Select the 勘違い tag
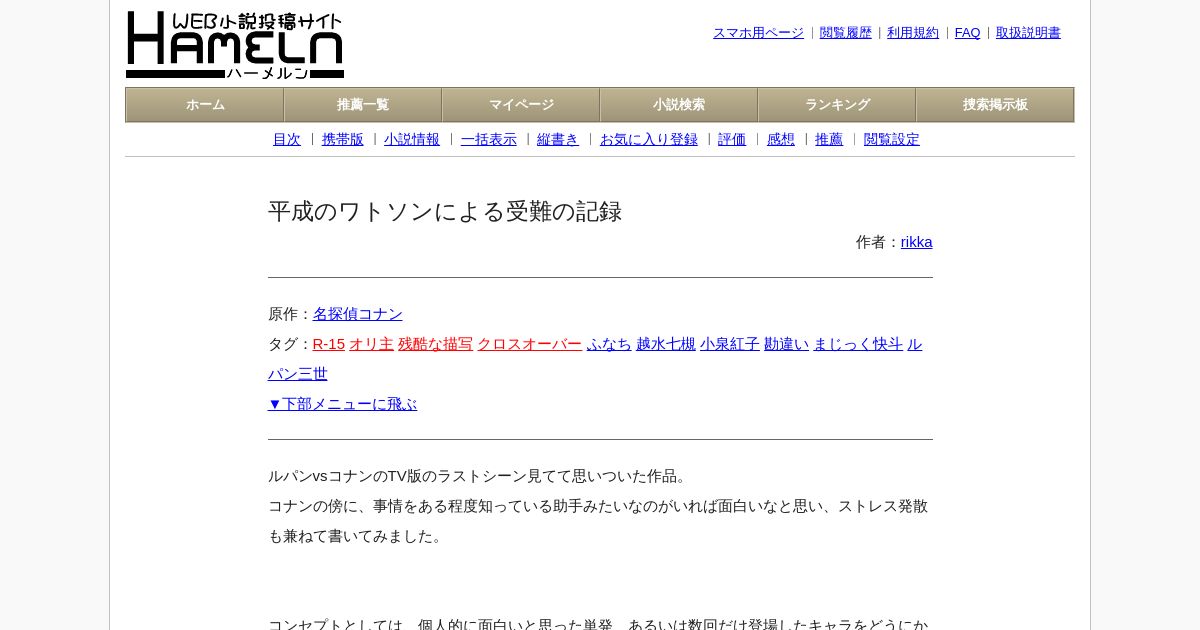Screen dimensions: 1200x630 (x=787, y=344)
